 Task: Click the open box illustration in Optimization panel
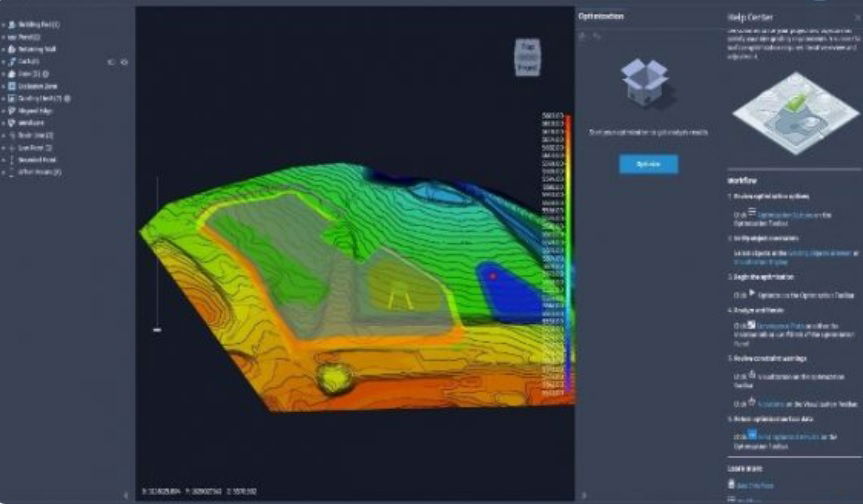tap(644, 83)
